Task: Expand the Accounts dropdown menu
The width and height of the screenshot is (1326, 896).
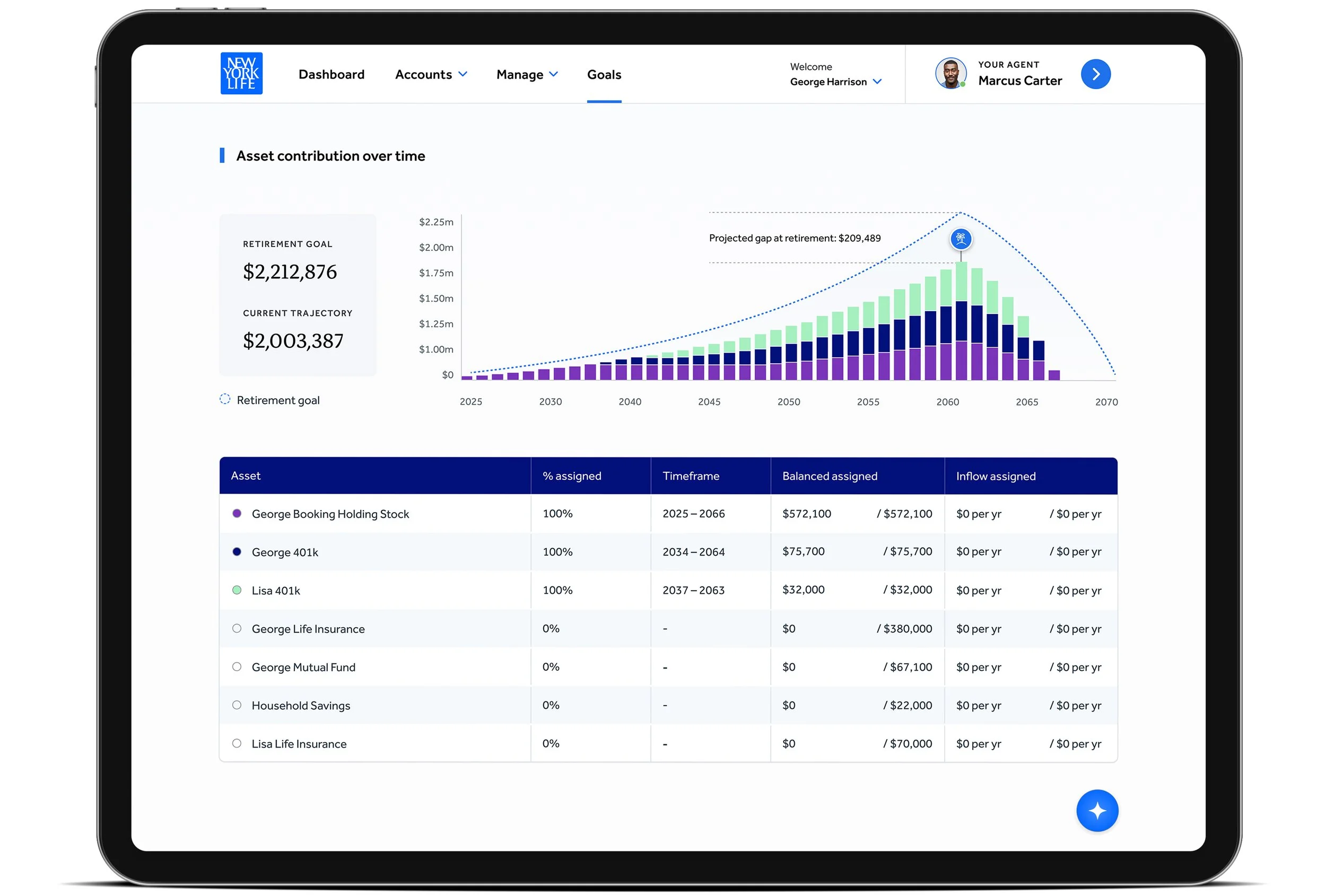Action: click(431, 75)
